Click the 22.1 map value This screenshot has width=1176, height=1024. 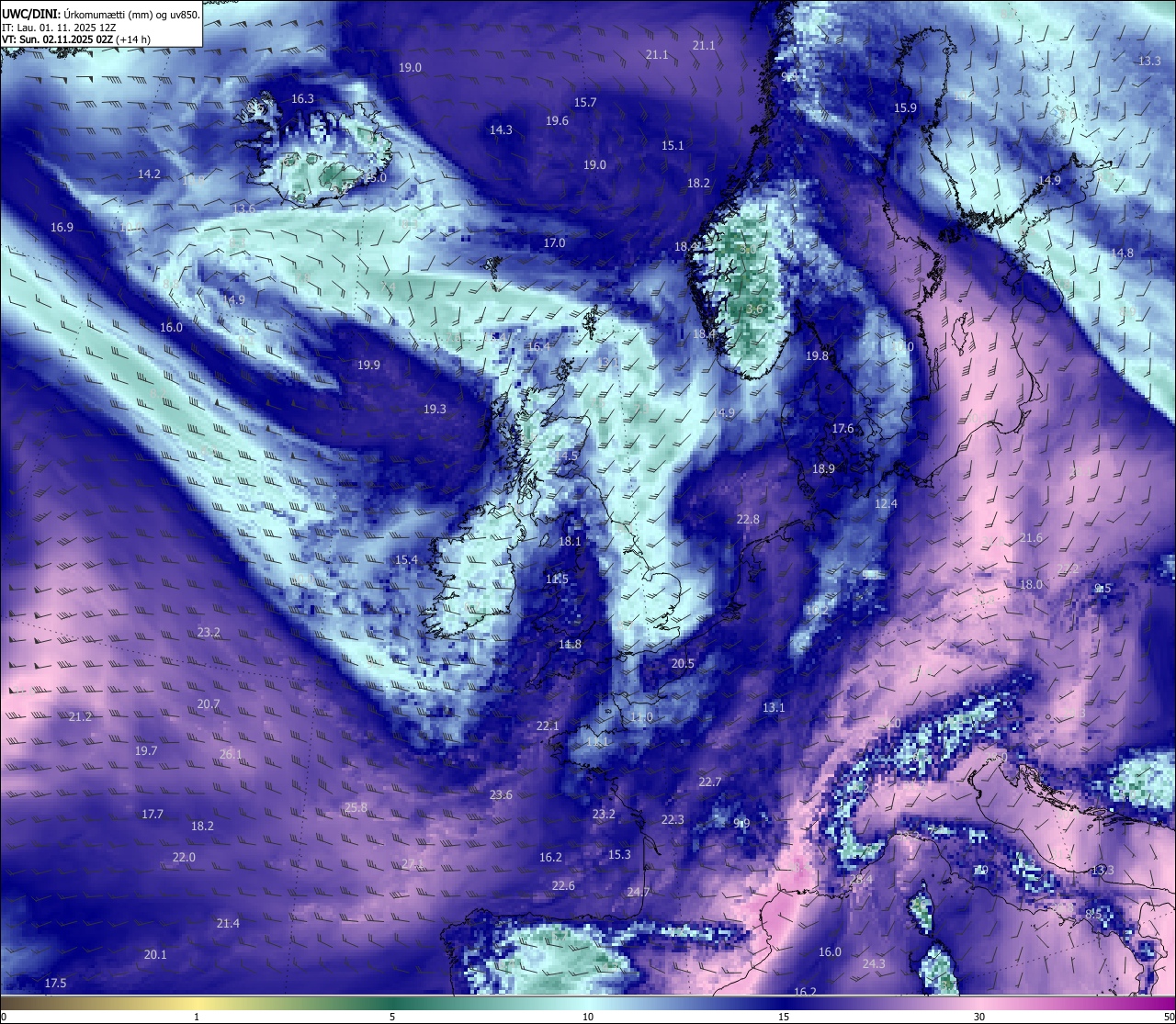pos(548,726)
